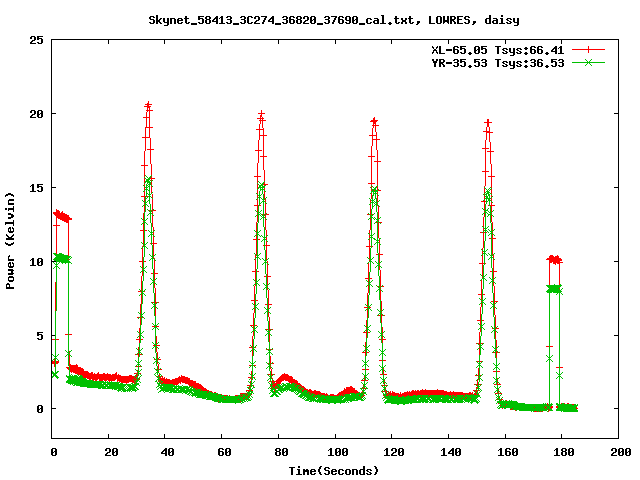
Task: Click the red XL legend line sample
Action: click(x=588, y=50)
